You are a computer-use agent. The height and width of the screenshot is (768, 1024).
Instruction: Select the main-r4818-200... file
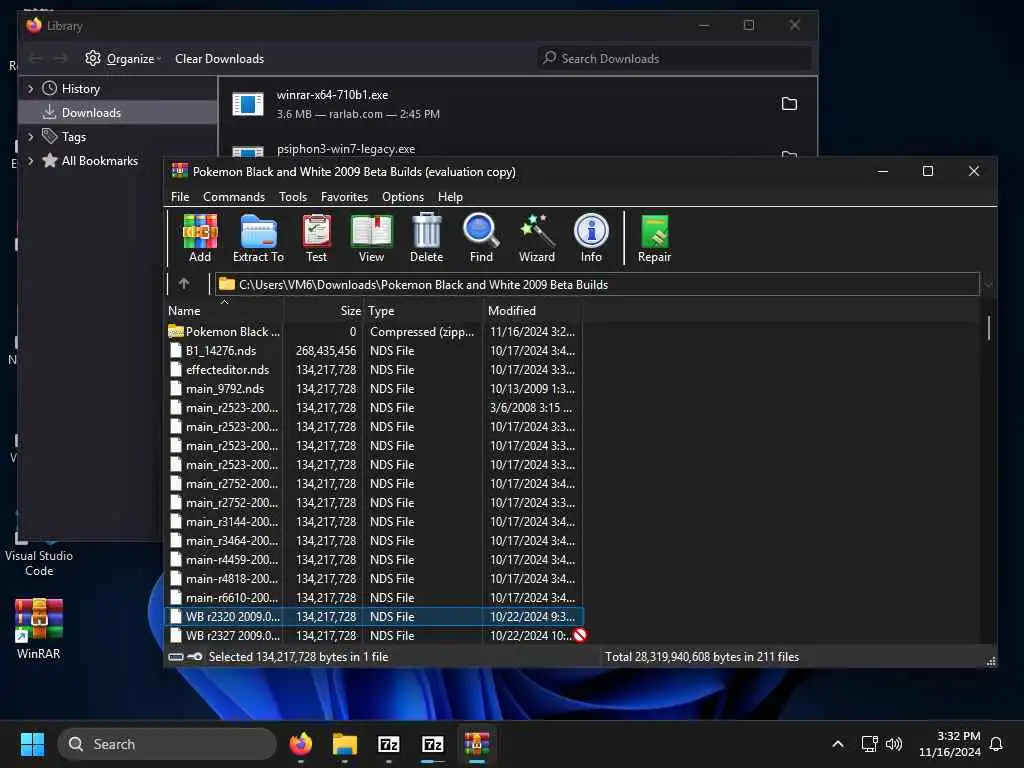(374, 579)
